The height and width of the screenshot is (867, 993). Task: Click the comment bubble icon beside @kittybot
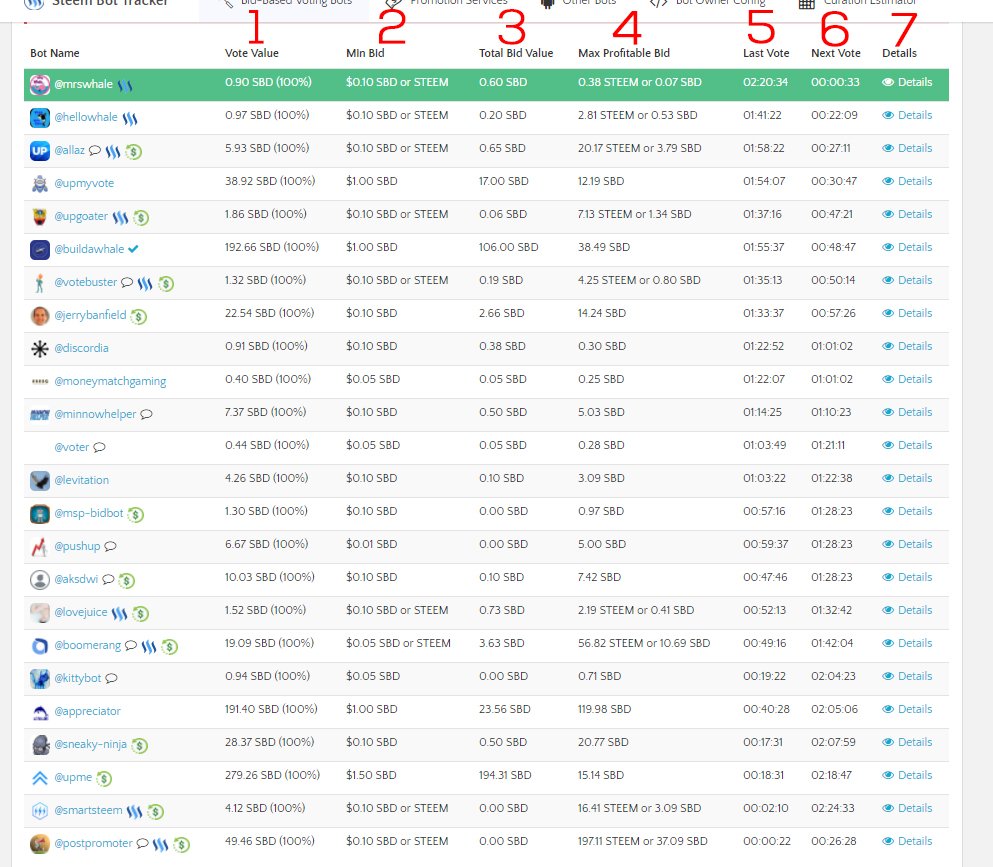[x=111, y=678]
